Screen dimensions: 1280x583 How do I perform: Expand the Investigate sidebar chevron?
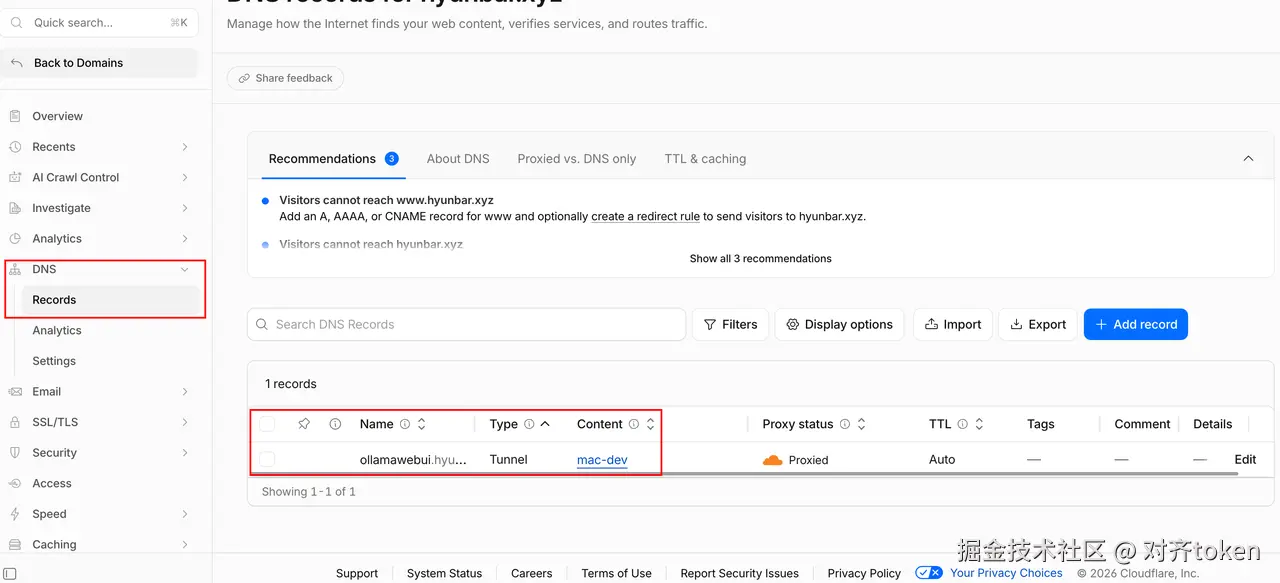pos(185,208)
